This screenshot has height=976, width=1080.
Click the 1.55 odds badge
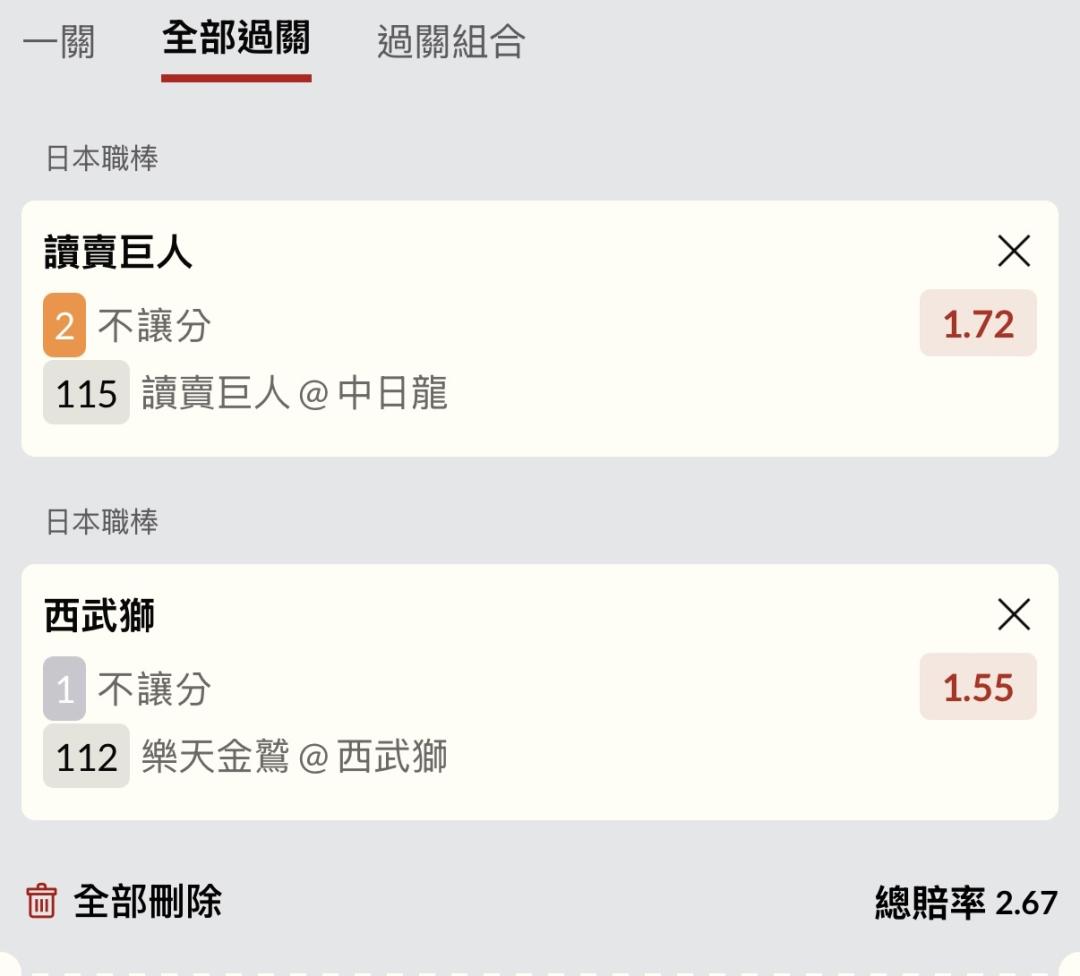pos(978,687)
